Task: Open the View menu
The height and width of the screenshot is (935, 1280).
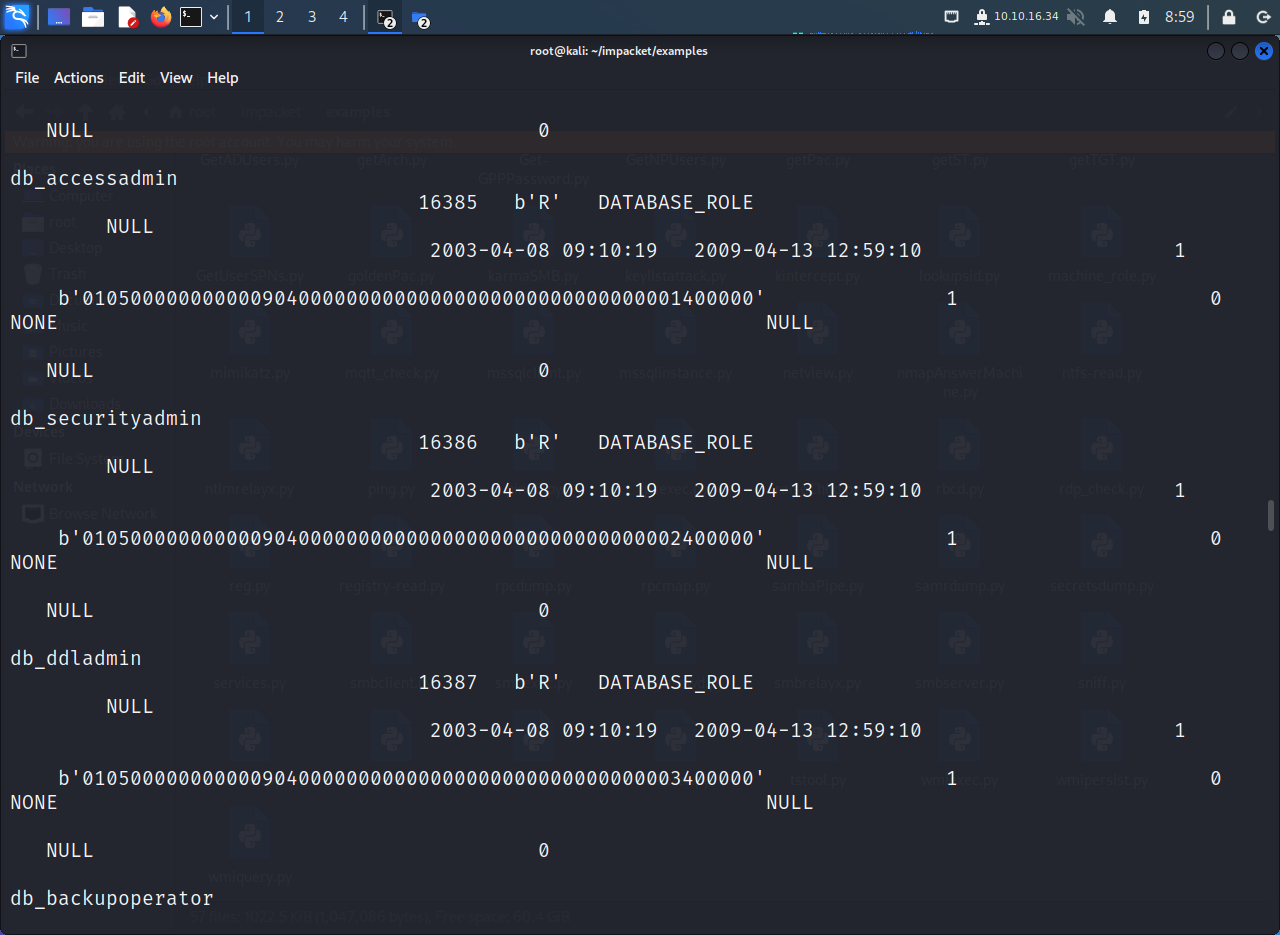Action: (176, 78)
